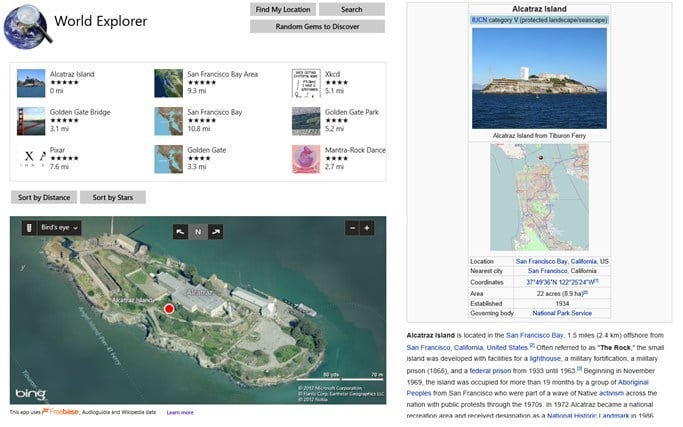Select the Golden Gate Bridge thumbnail

pos(31,121)
